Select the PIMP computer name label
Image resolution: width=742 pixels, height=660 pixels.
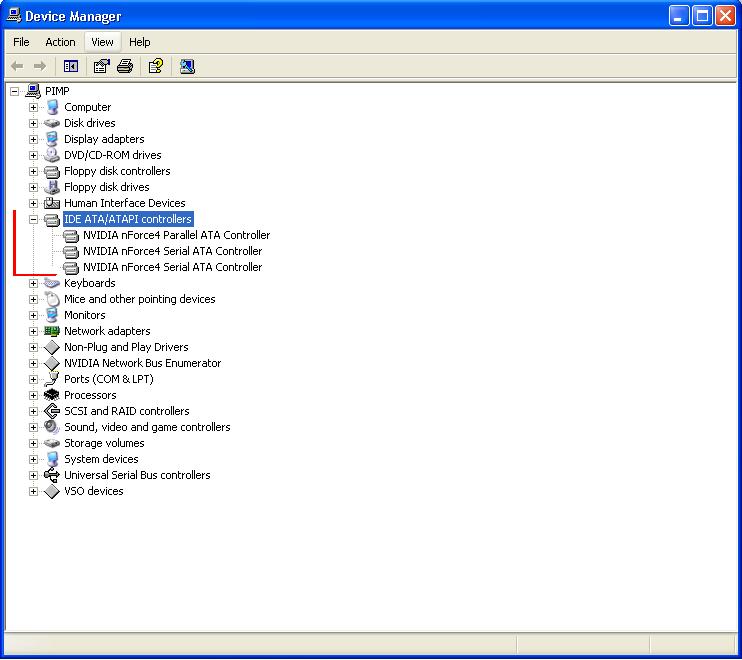click(57, 91)
